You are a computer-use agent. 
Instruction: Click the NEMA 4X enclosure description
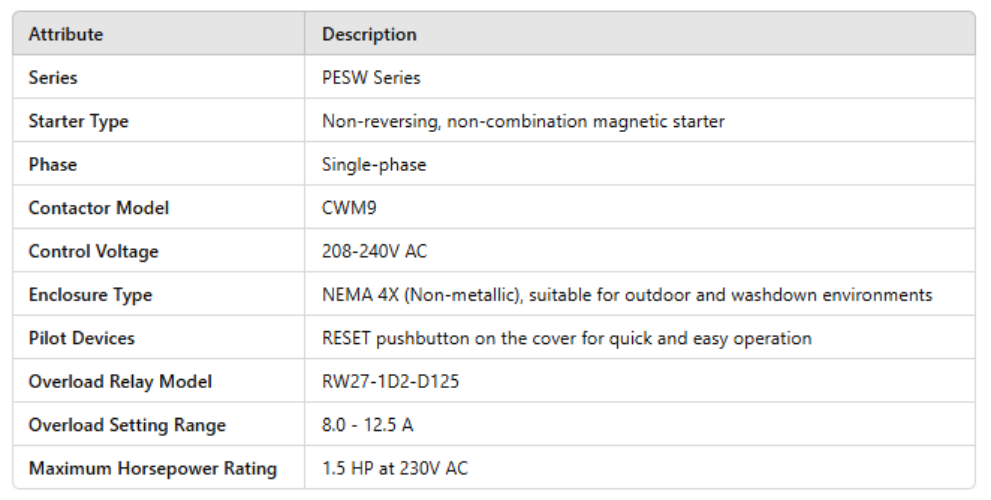click(627, 295)
